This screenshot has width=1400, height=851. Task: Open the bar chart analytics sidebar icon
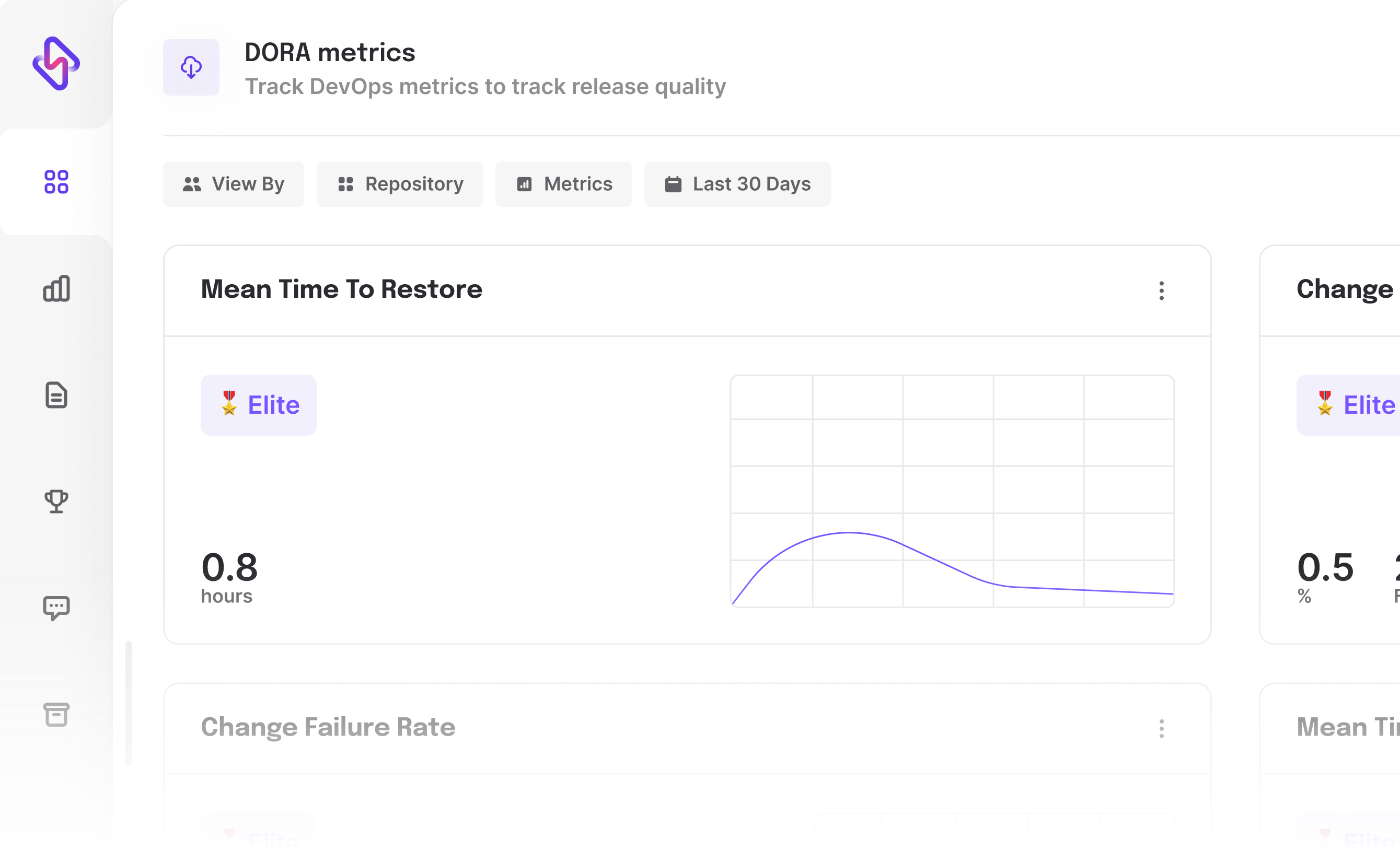[x=56, y=288]
